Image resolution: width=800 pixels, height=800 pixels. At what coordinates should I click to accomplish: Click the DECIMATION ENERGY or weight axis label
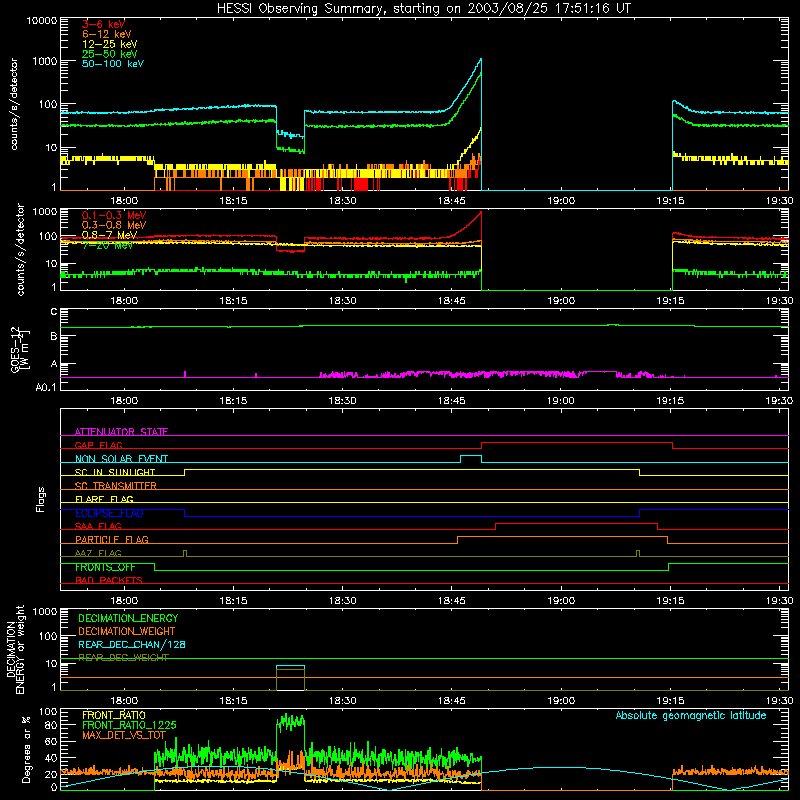tap(15, 650)
